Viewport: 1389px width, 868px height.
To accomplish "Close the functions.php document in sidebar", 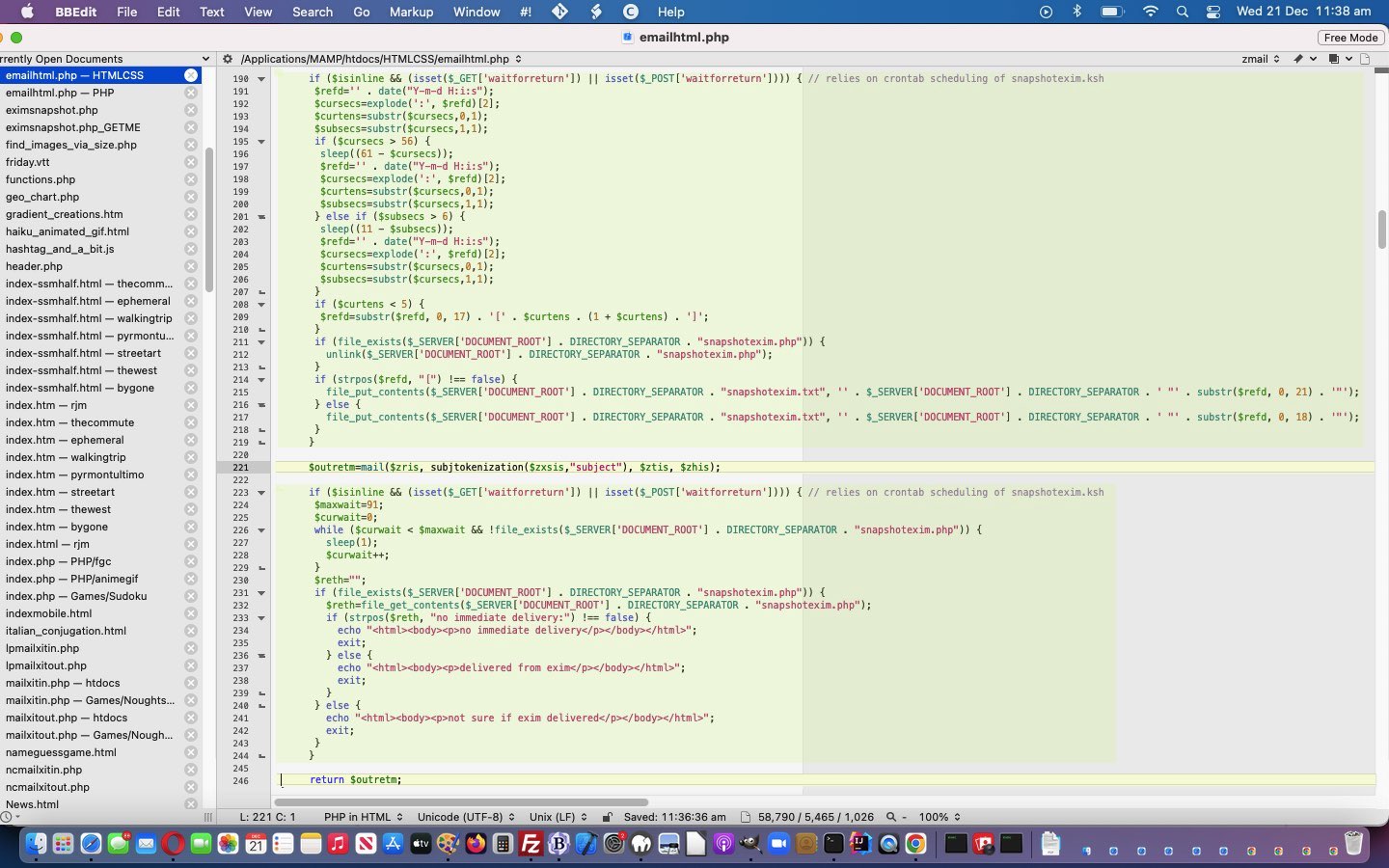I will click(x=191, y=179).
